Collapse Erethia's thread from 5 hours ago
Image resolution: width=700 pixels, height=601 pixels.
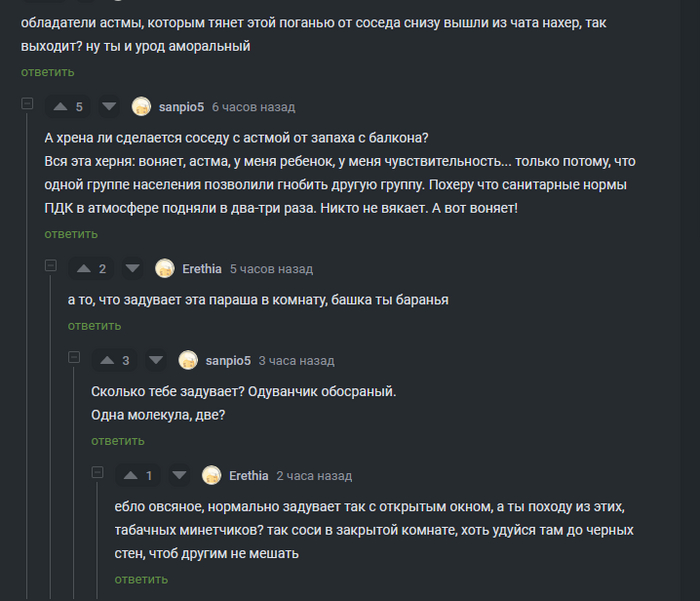click(50, 266)
